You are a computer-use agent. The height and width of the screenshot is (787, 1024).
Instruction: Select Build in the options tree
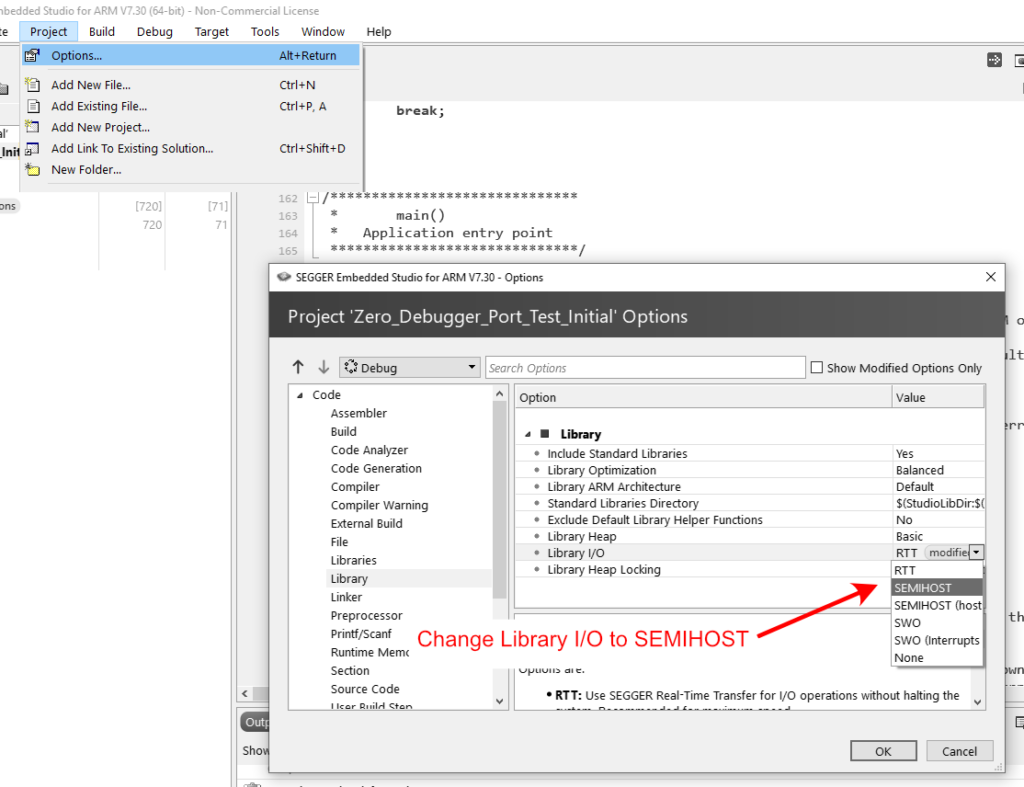click(344, 432)
